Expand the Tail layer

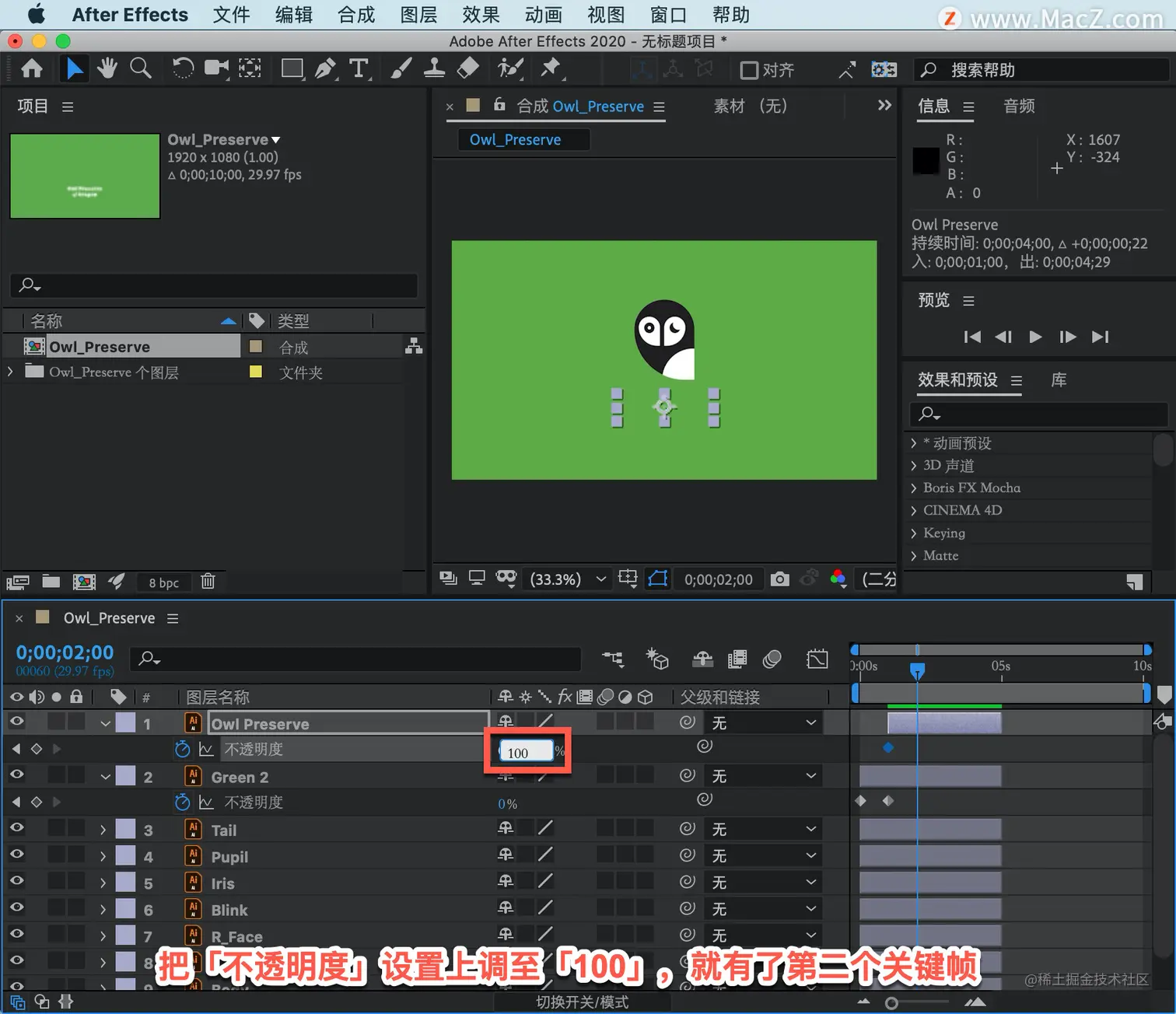pyautogui.click(x=103, y=830)
